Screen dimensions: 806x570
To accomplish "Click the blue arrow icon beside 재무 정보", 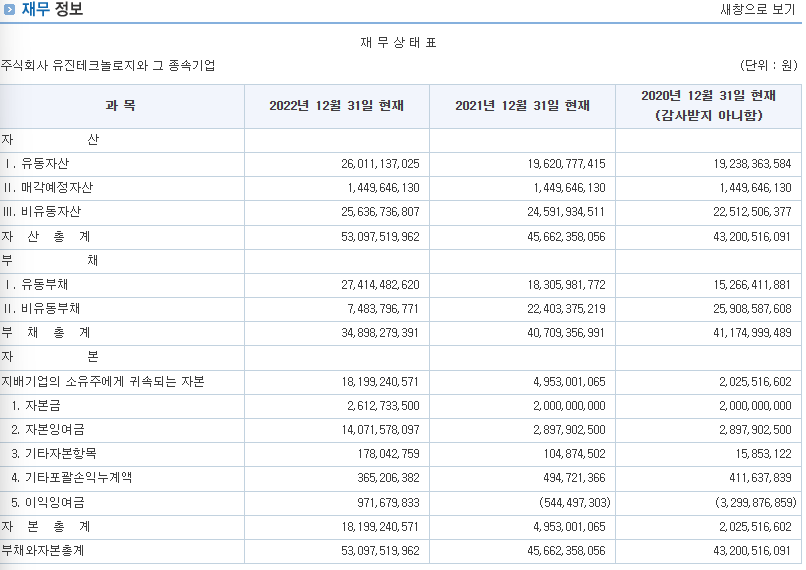I will 9,9.
